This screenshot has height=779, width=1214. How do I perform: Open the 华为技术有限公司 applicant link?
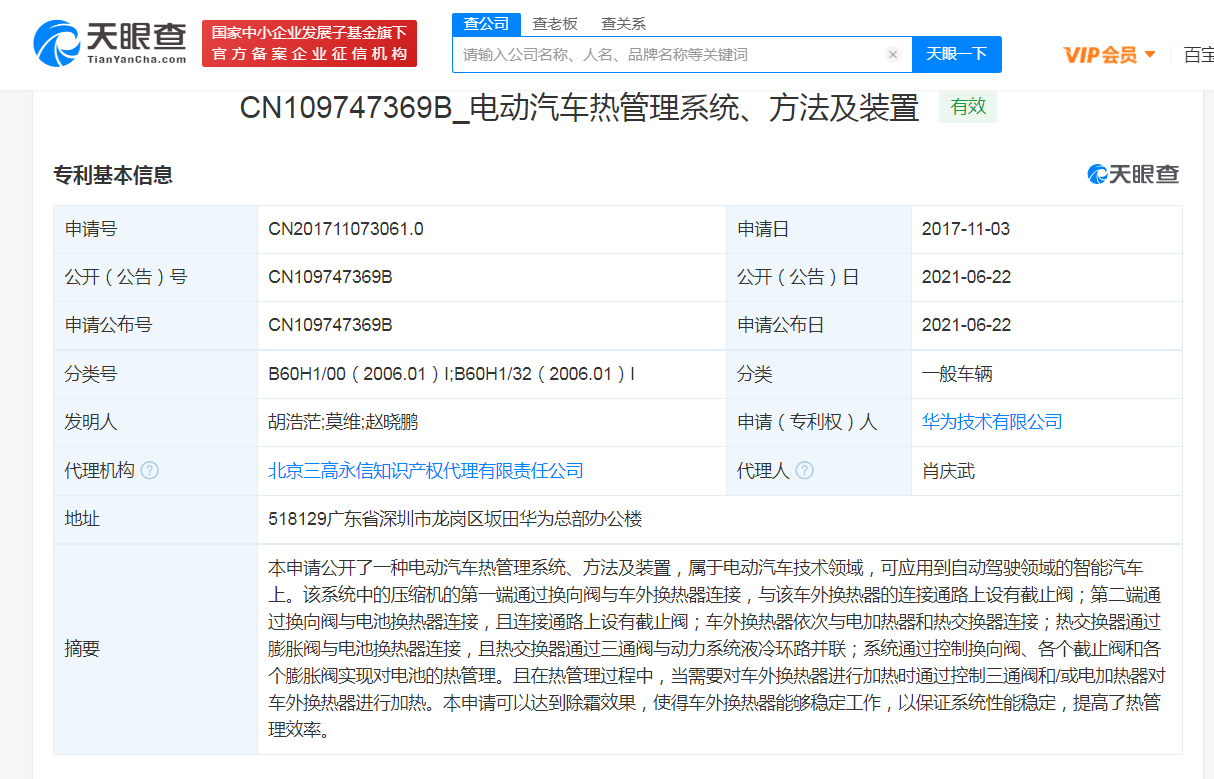(992, 422)
